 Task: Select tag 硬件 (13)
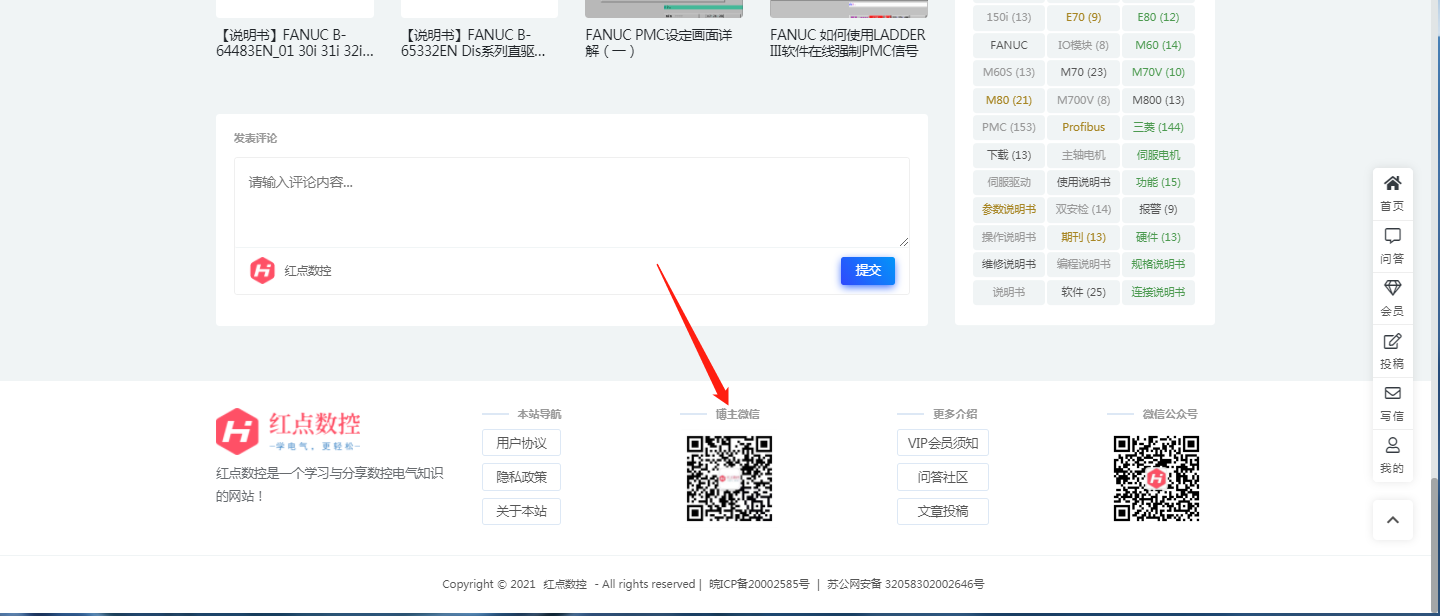(x=1158, y=237)
